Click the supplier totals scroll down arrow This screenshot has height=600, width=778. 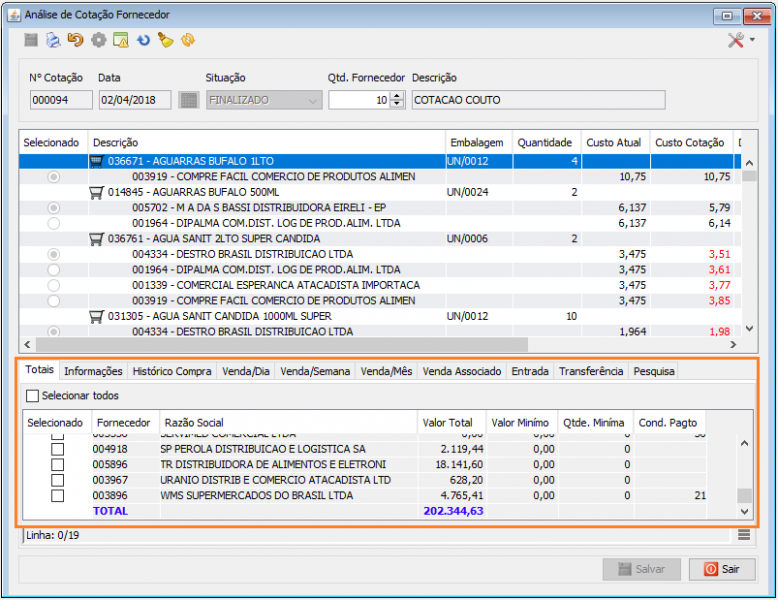pos(744,511)
